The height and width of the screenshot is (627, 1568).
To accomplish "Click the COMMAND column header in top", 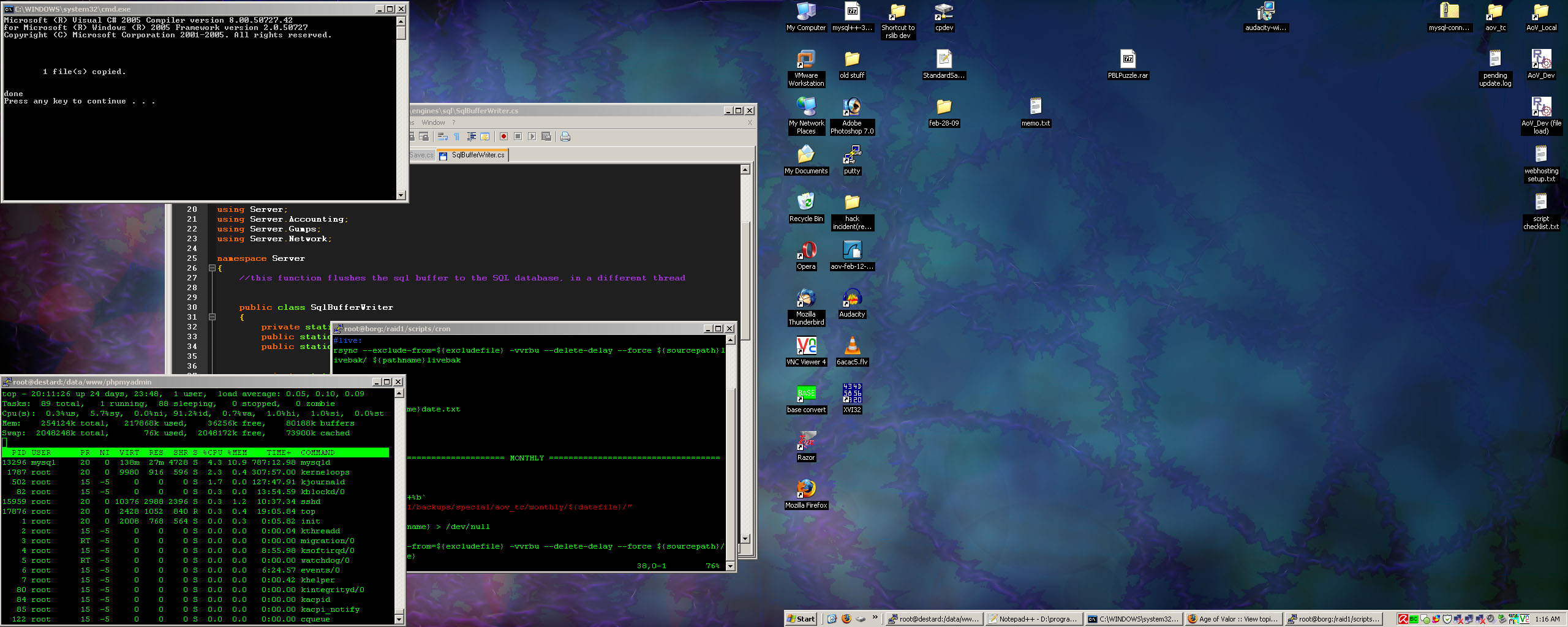I will coord(317,453).
